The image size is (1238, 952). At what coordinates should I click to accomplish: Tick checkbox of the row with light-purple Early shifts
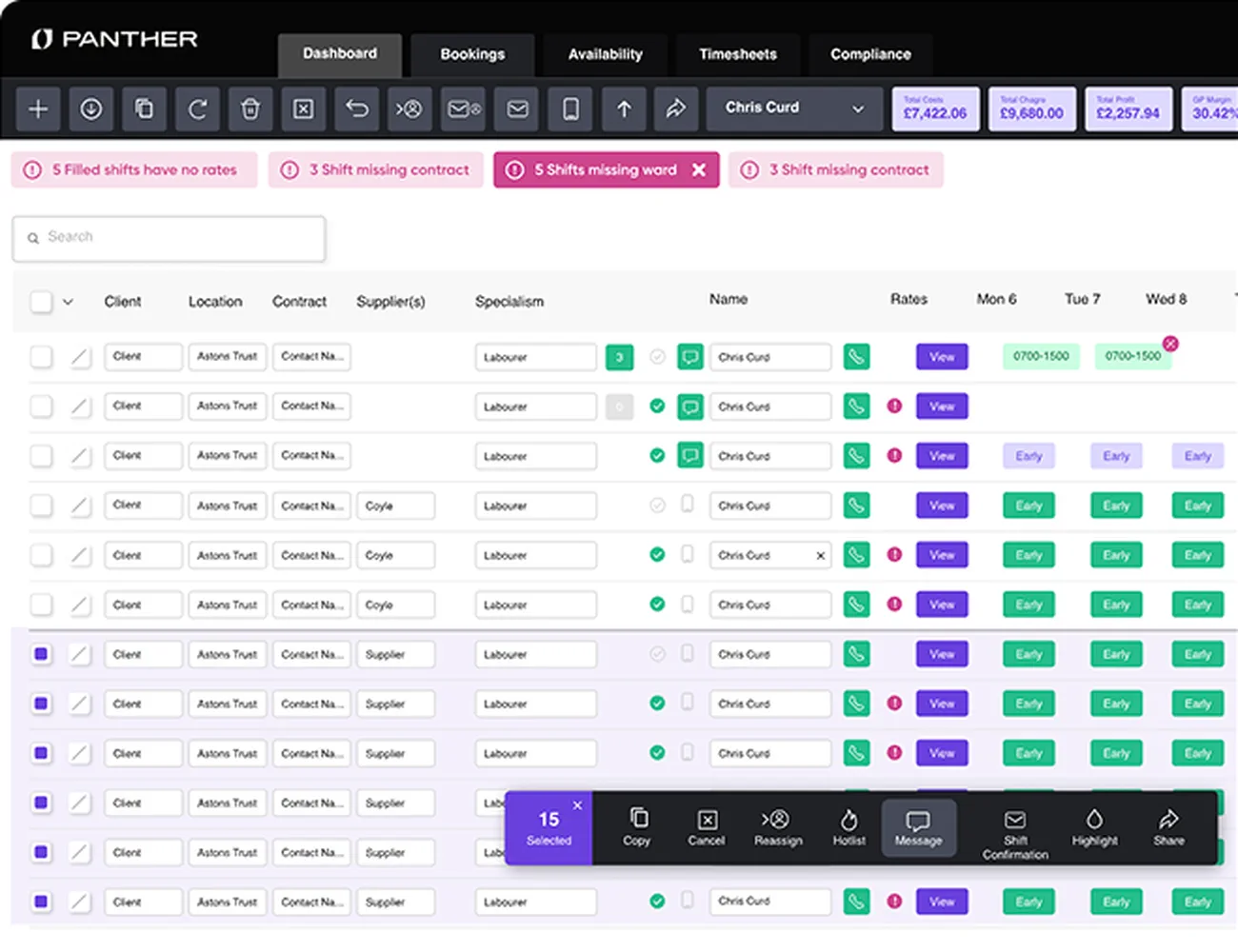pyautogui.click(x=41, y=456)
